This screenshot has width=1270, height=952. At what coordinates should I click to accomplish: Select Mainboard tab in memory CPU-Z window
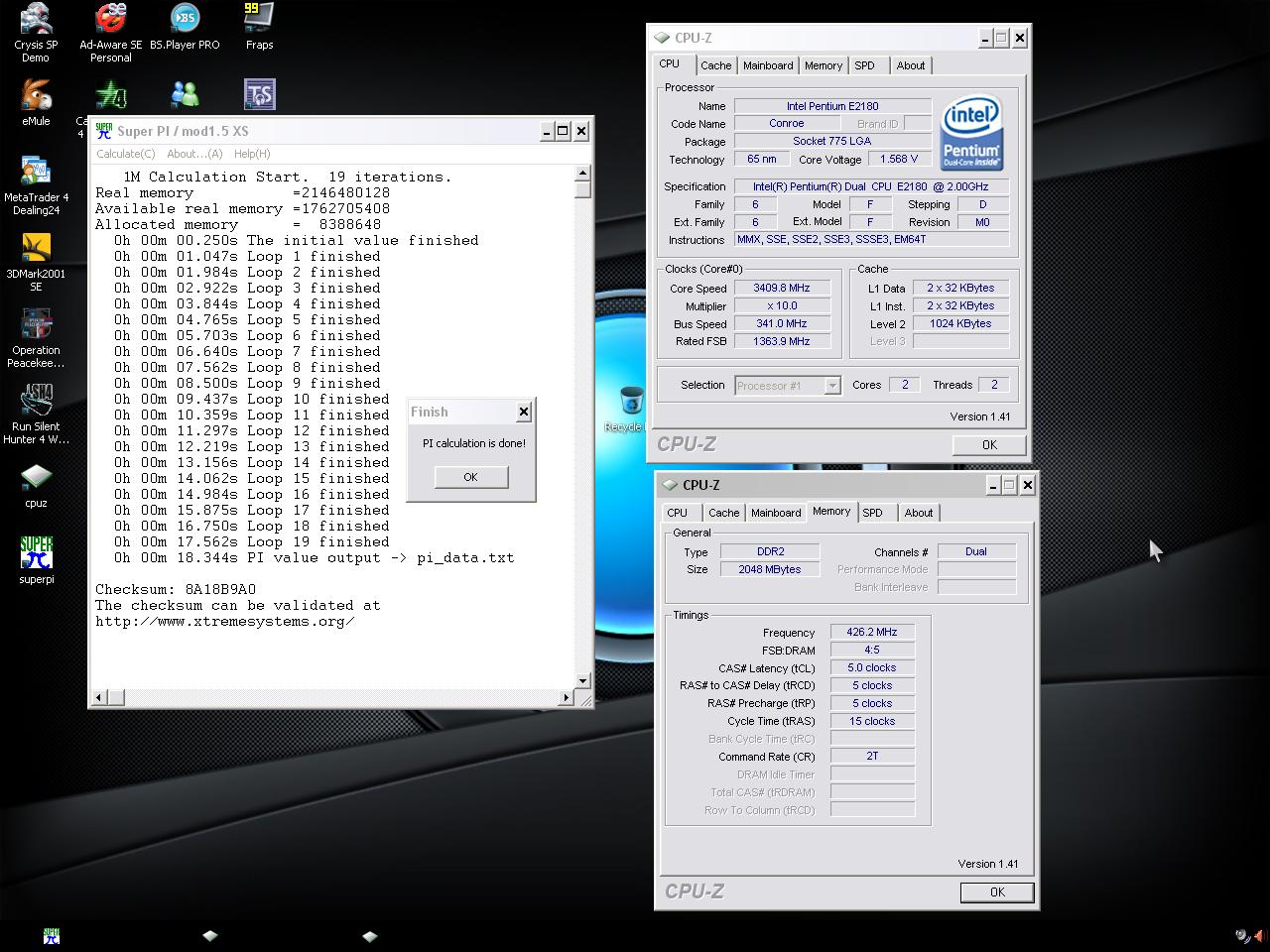[x=776, y=513]
